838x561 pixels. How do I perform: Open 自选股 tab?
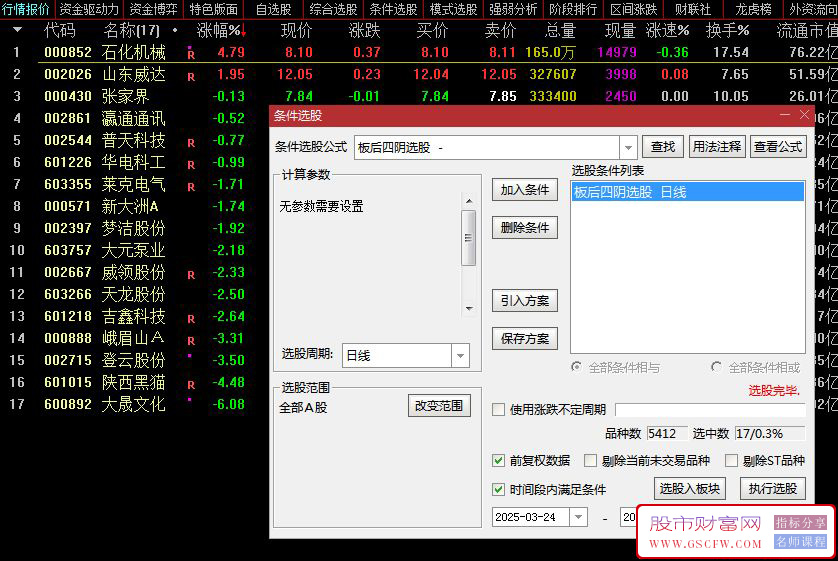point(273,9)
